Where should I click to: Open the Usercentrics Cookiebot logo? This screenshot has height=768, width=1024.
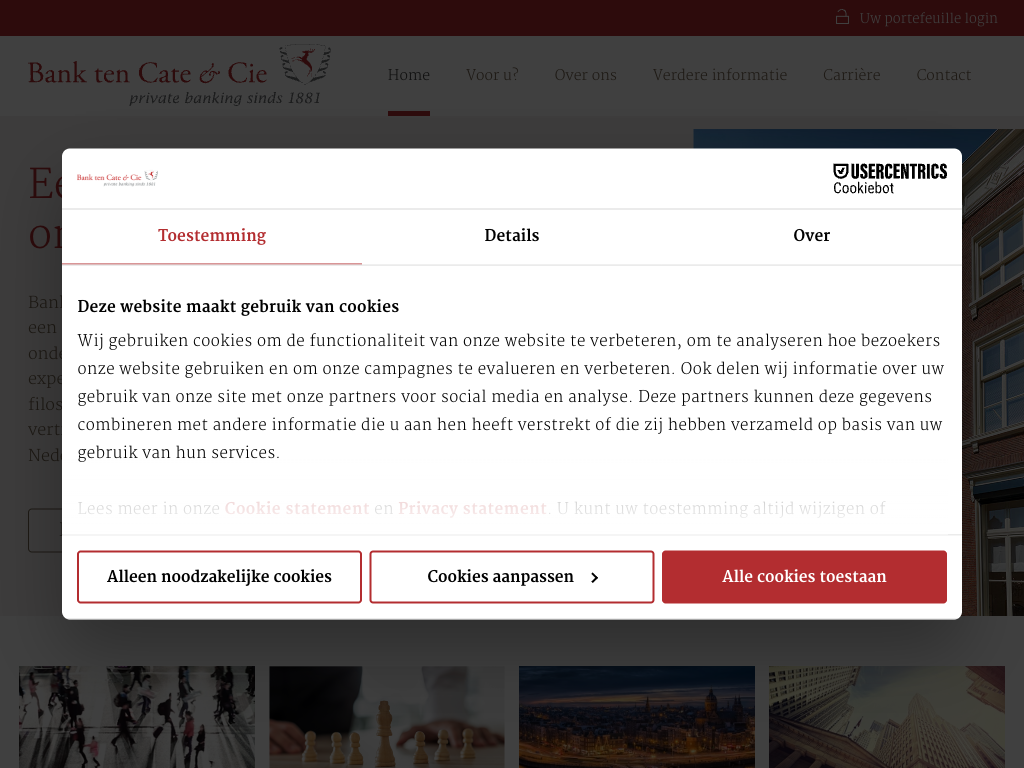click(889, 178)
